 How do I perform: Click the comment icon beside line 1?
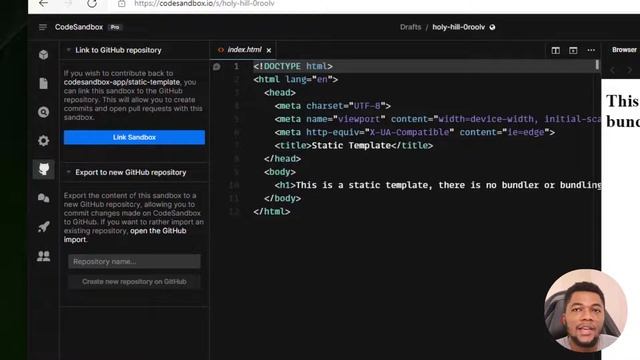point(216,67)
